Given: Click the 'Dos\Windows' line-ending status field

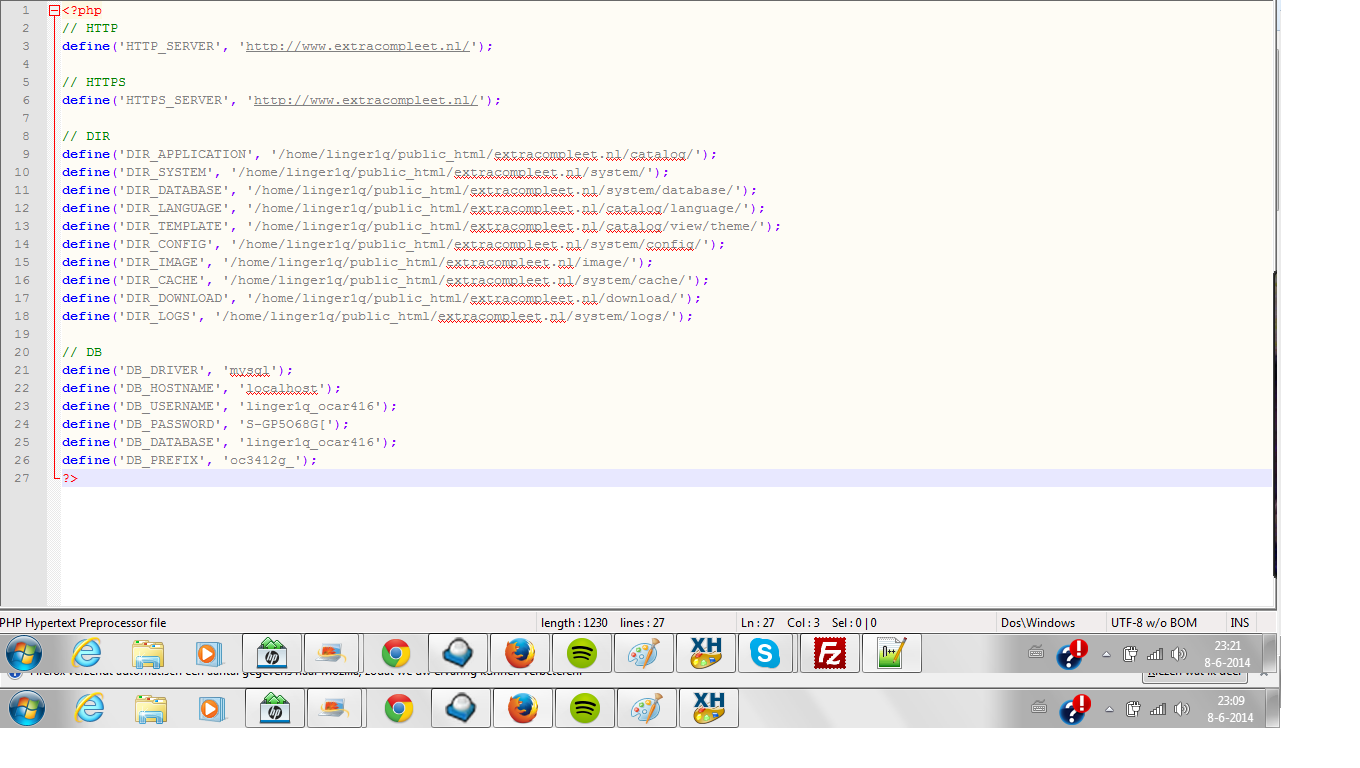Looking at the screenshot, I should coord(1038,622).
